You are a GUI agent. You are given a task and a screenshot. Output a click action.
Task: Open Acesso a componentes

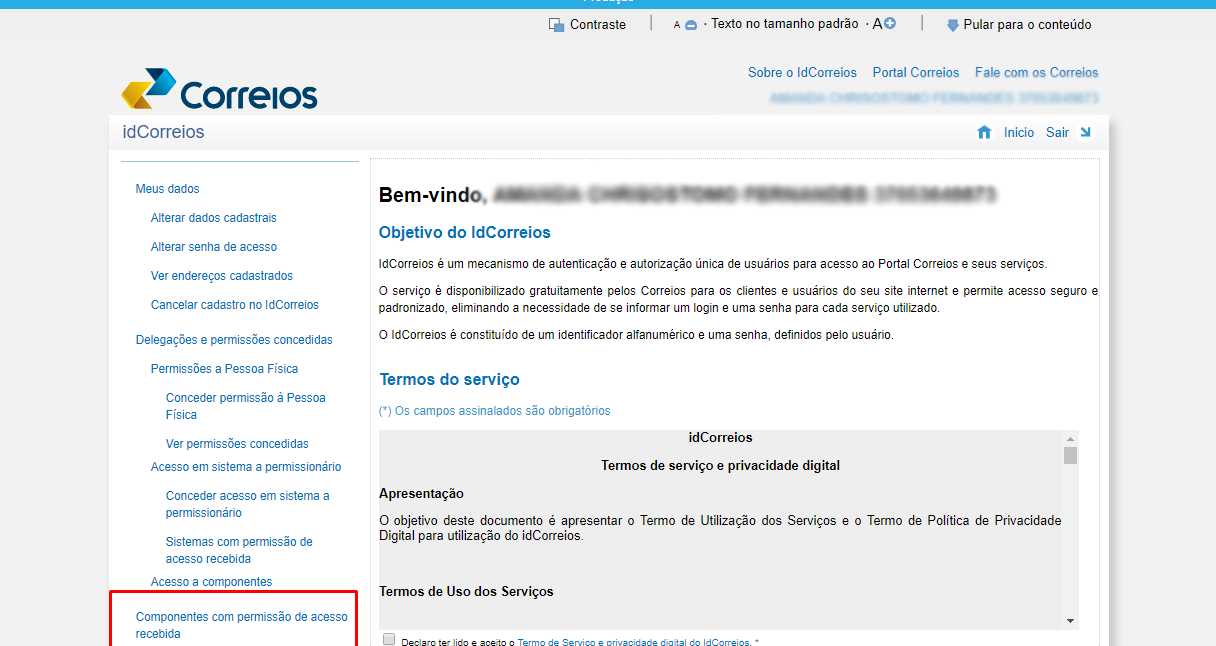click(211, 581)
